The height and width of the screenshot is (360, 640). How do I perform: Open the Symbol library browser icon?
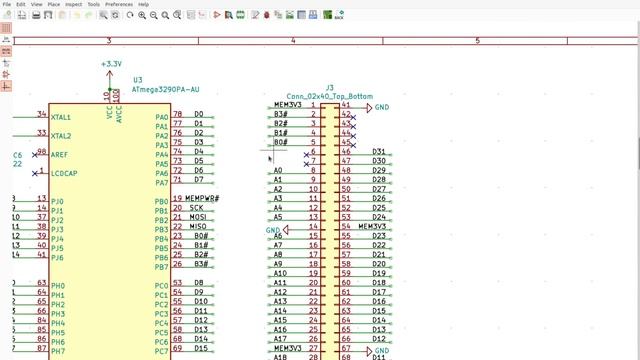[229, 15]
